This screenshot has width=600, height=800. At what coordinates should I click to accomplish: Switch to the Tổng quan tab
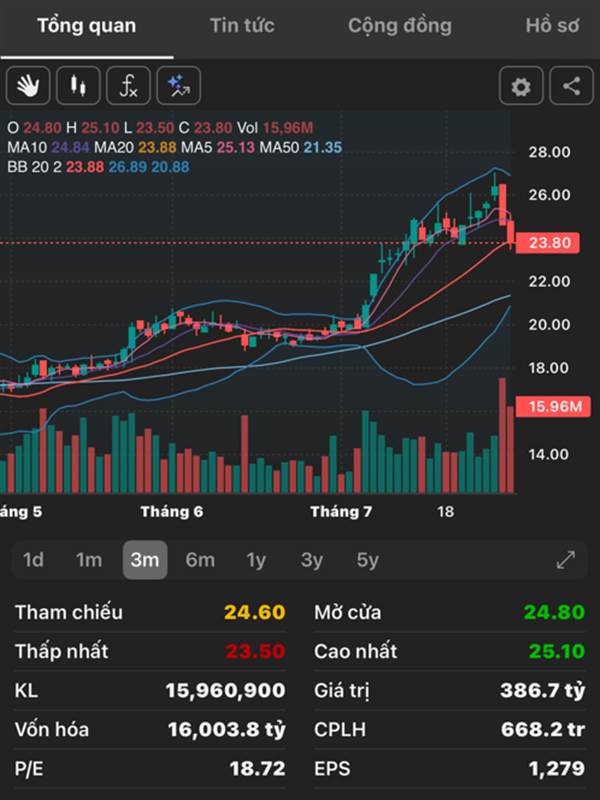coord(87,26)
